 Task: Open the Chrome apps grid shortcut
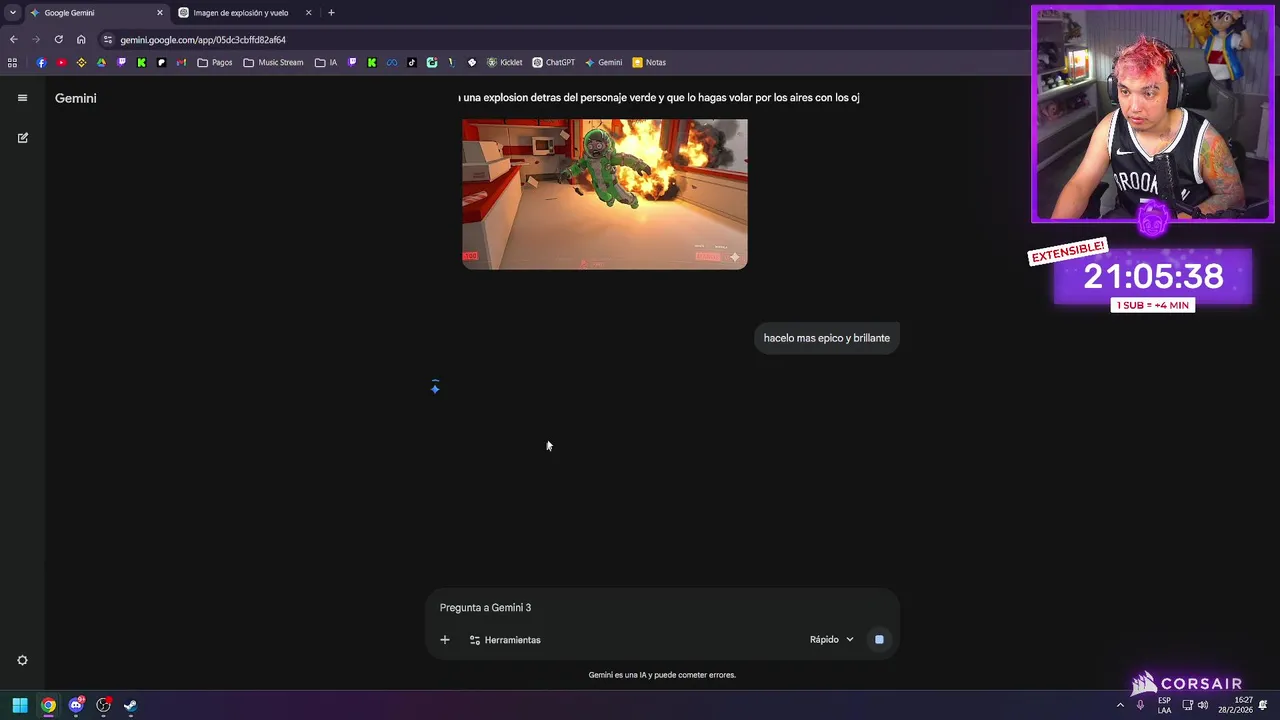[x=12, y=62]
